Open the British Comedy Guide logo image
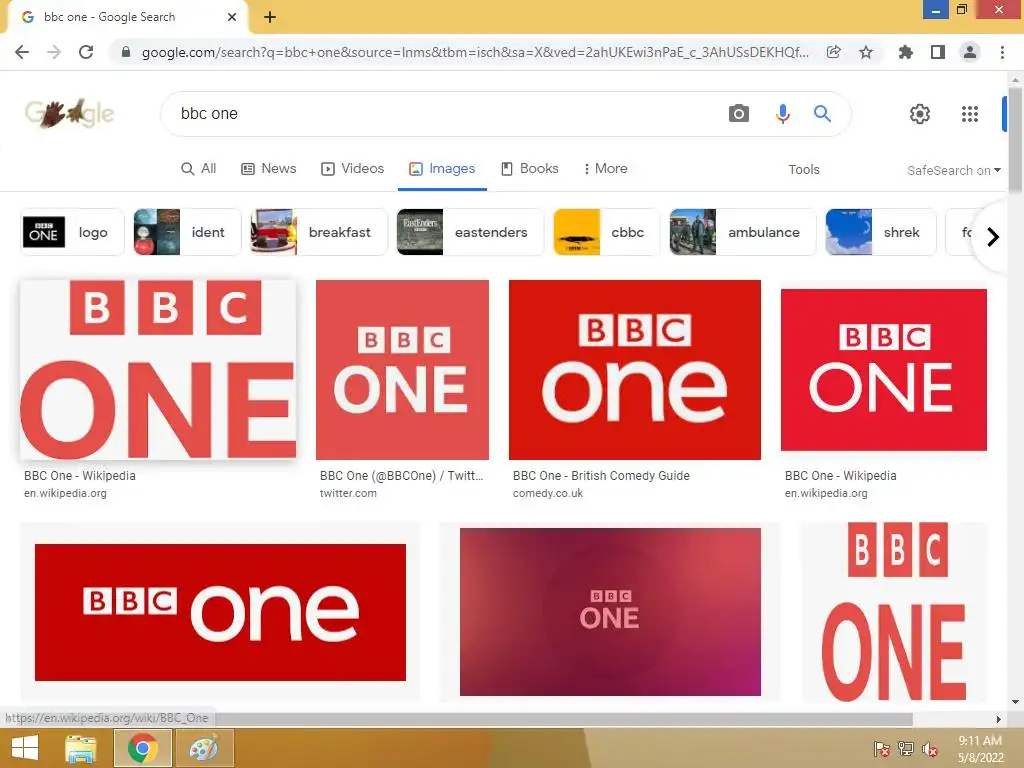The image size is (1024, 768). [635, 370]
